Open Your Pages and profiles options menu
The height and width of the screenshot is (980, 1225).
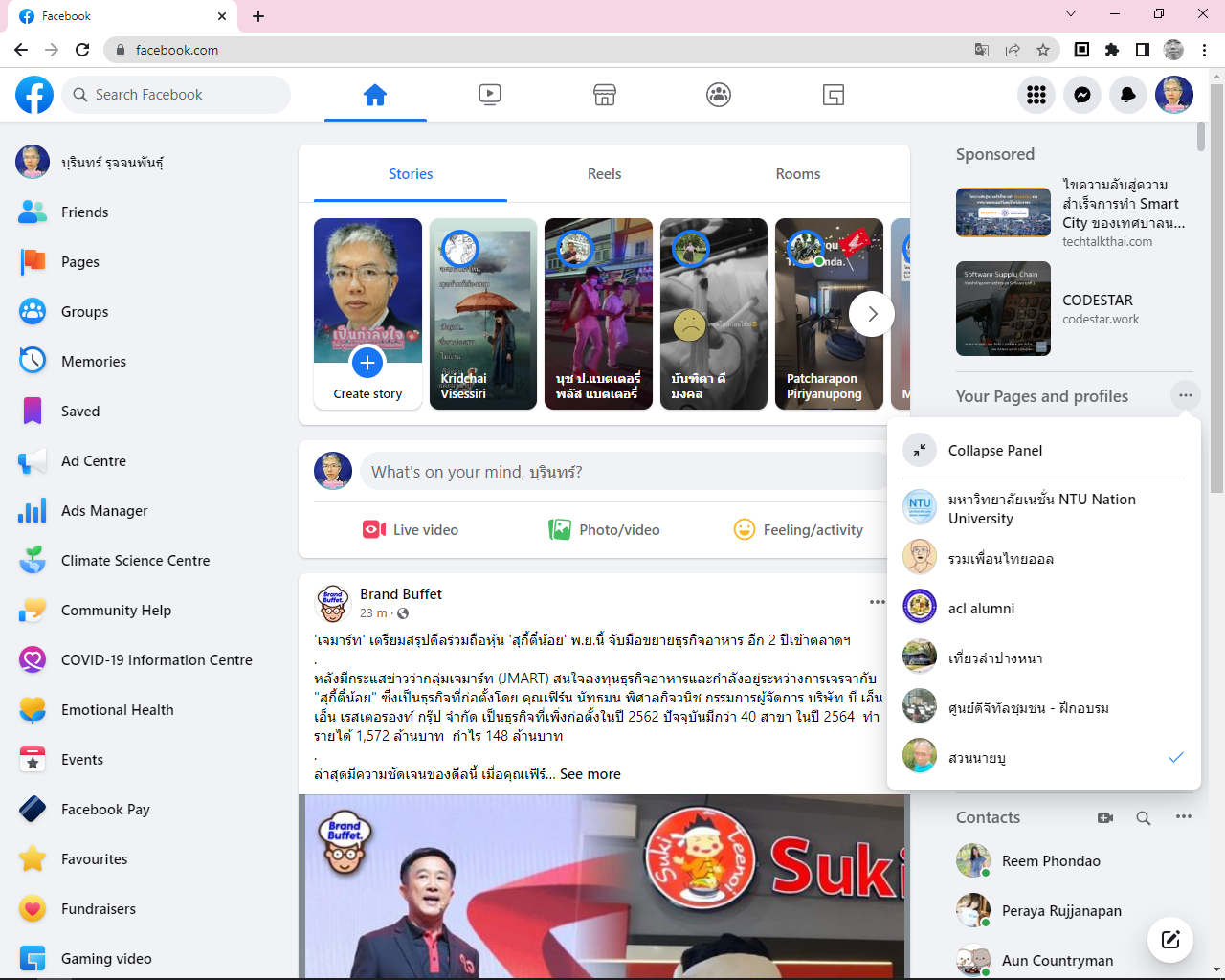tap(1185, 395)
